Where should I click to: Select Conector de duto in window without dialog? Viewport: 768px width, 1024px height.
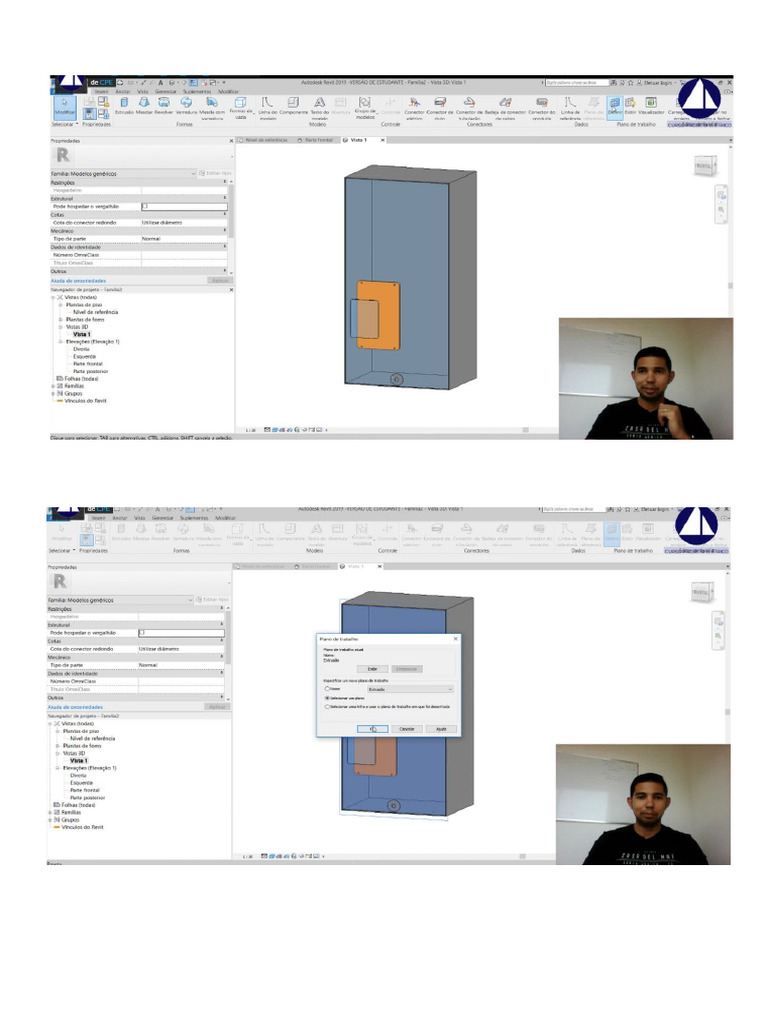point(440,108)
